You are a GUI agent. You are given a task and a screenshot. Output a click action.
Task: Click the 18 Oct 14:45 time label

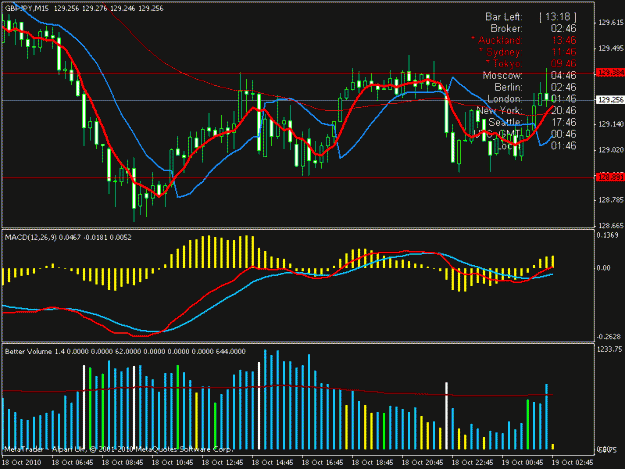273,462
